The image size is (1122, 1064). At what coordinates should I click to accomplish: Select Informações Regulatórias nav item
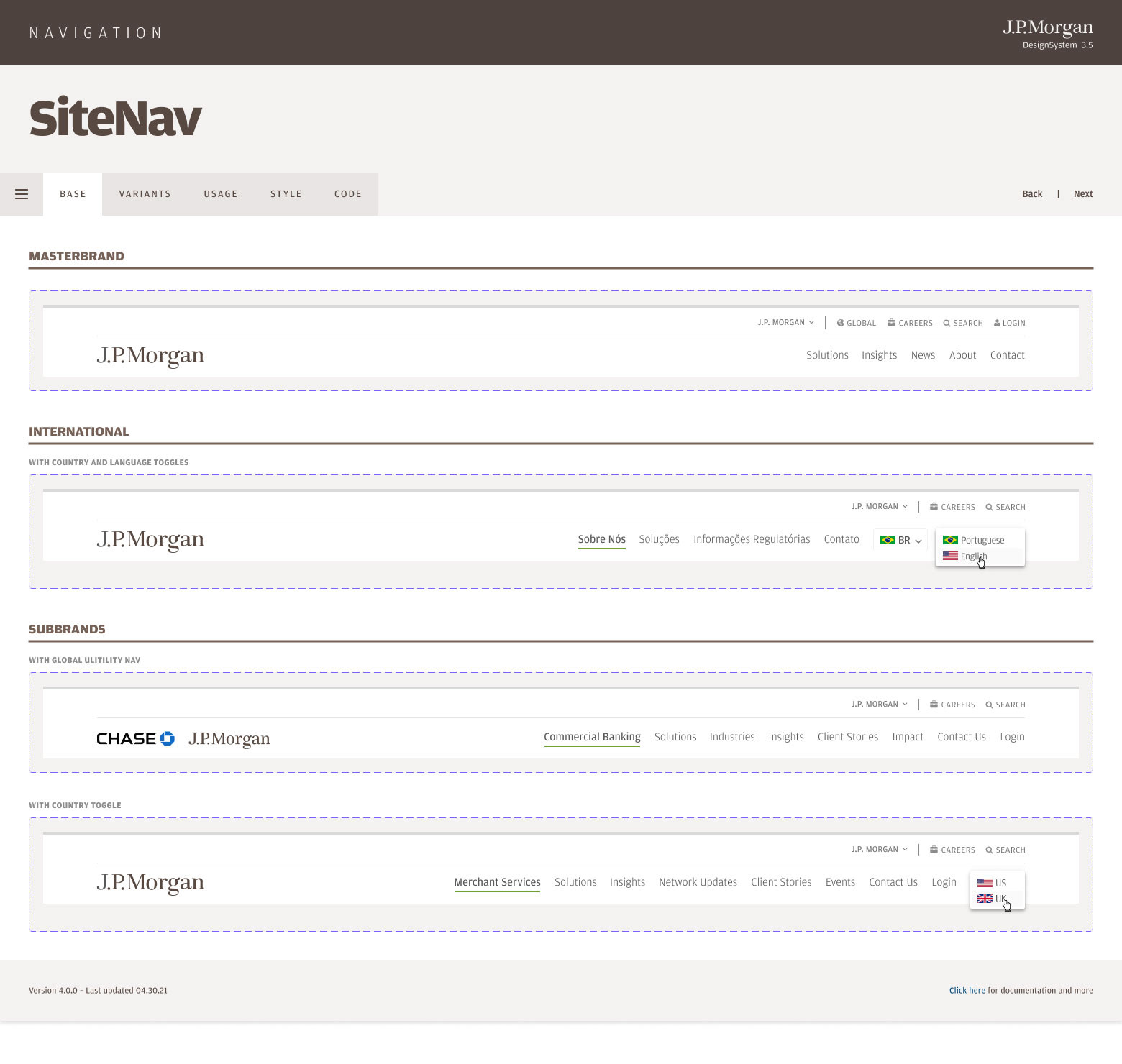pos(752,539)
